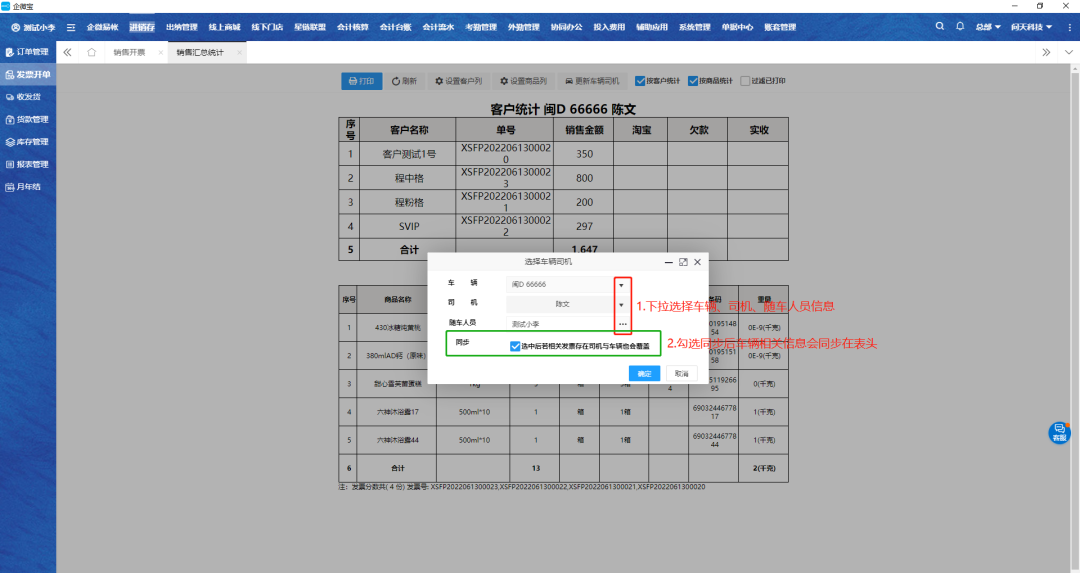Open the 向天科技 account dropdown
The height and width of the screenshot is (573, 1080).
pyautogui.click(x=1031, y=27)
